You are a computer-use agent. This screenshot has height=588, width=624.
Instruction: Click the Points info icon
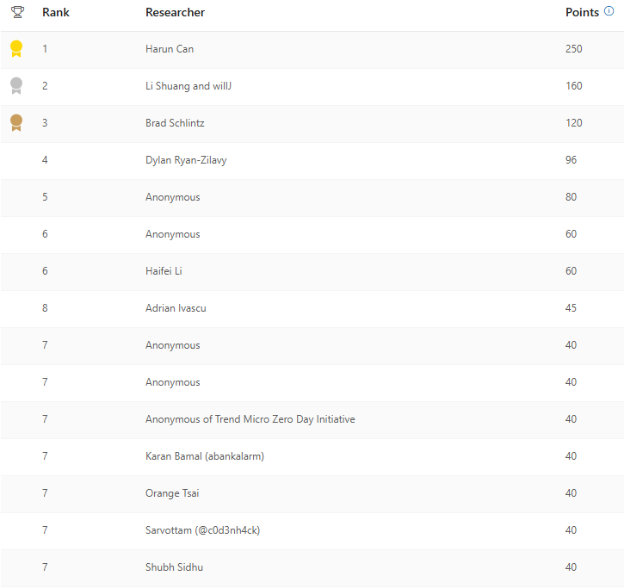(609, 12)
